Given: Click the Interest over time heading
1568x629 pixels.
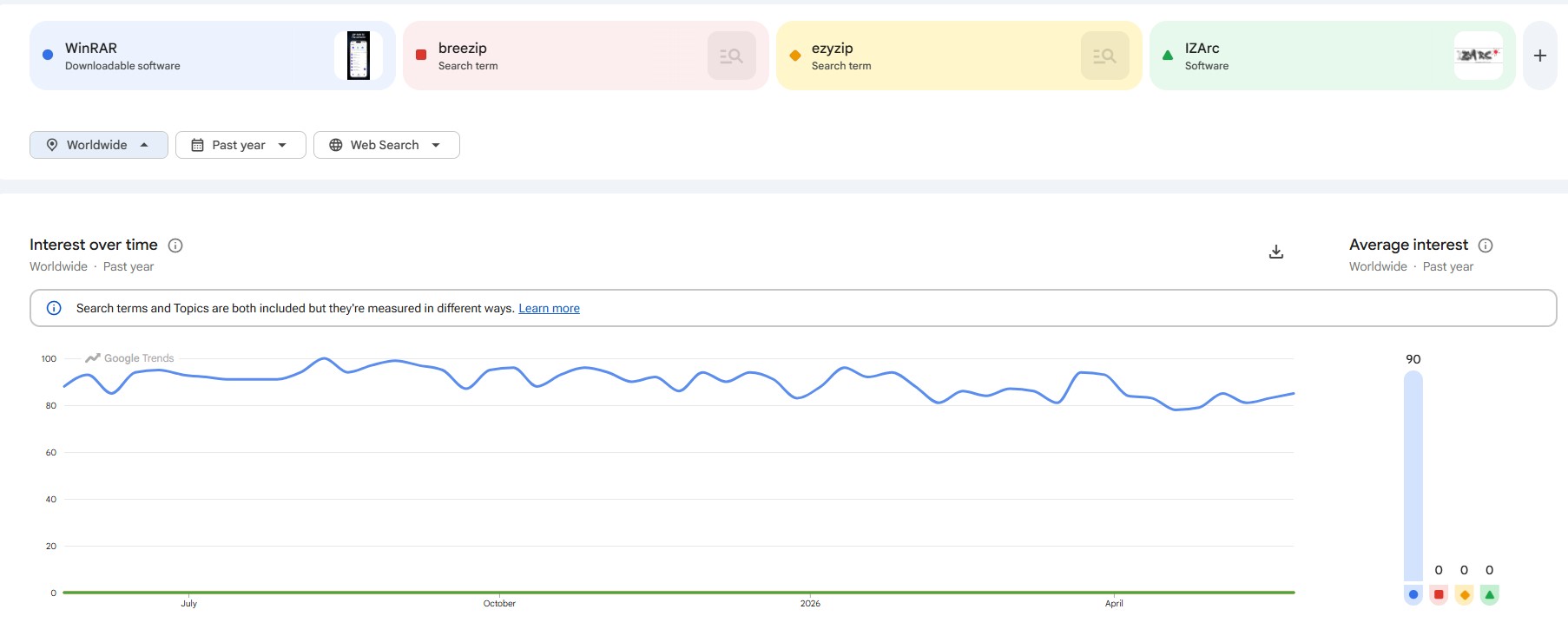Looking at the screenshot, I should click(94, 245).
